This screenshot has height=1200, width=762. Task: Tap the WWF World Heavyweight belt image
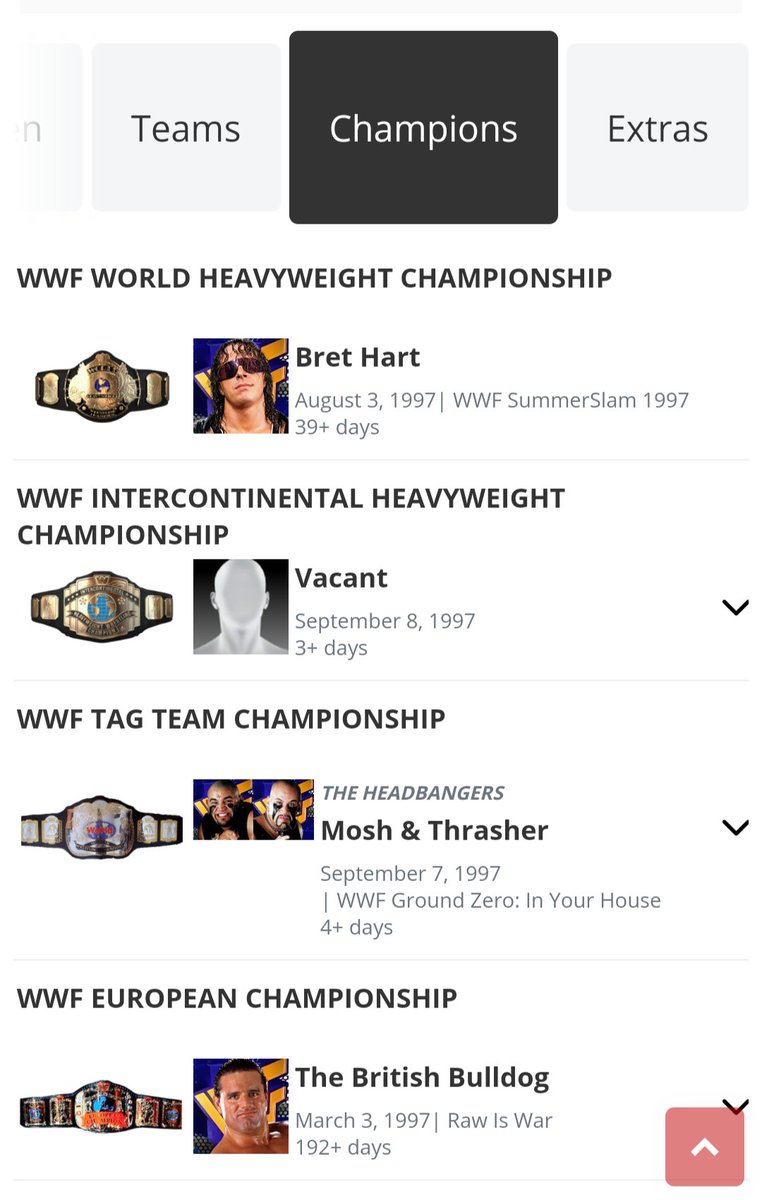click(x=102, y=386)
